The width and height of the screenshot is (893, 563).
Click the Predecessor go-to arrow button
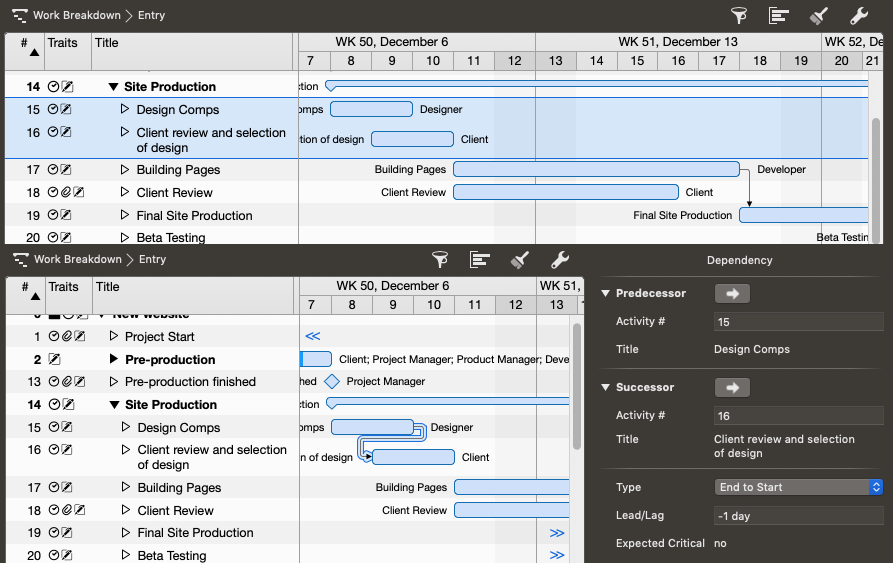point(731,294)
